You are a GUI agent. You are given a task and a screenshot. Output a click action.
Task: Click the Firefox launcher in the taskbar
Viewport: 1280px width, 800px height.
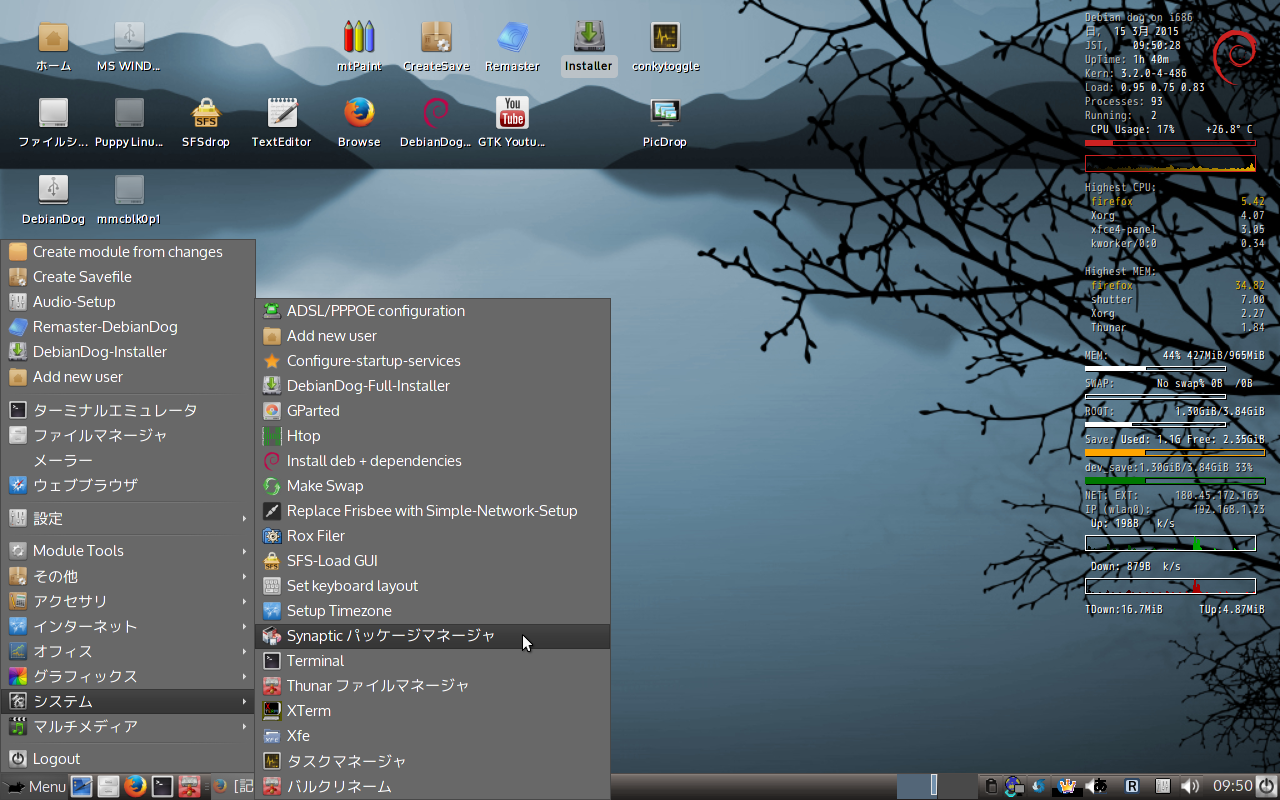coord(135,786)
